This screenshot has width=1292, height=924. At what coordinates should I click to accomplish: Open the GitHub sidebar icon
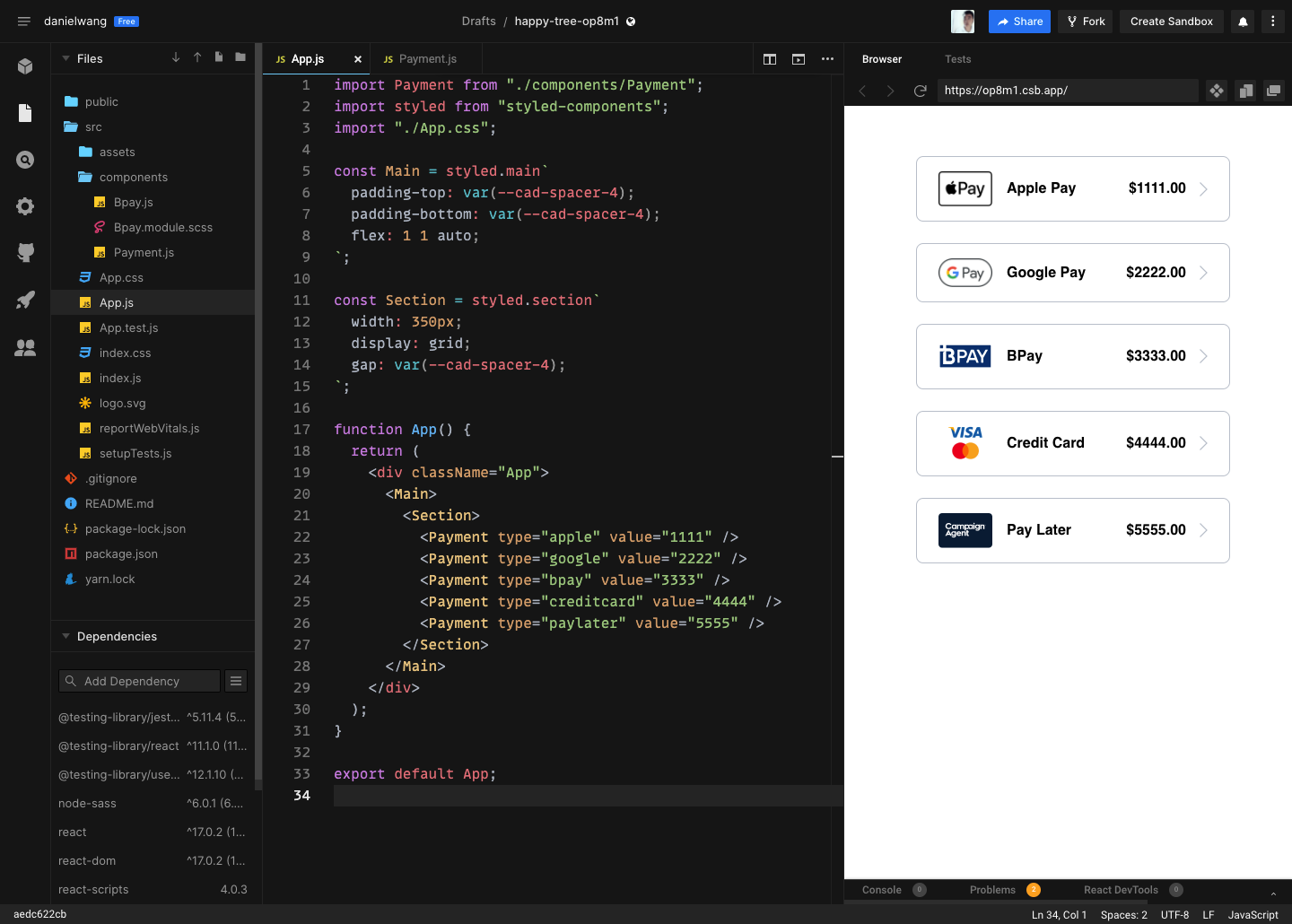(x=25, y=253)
